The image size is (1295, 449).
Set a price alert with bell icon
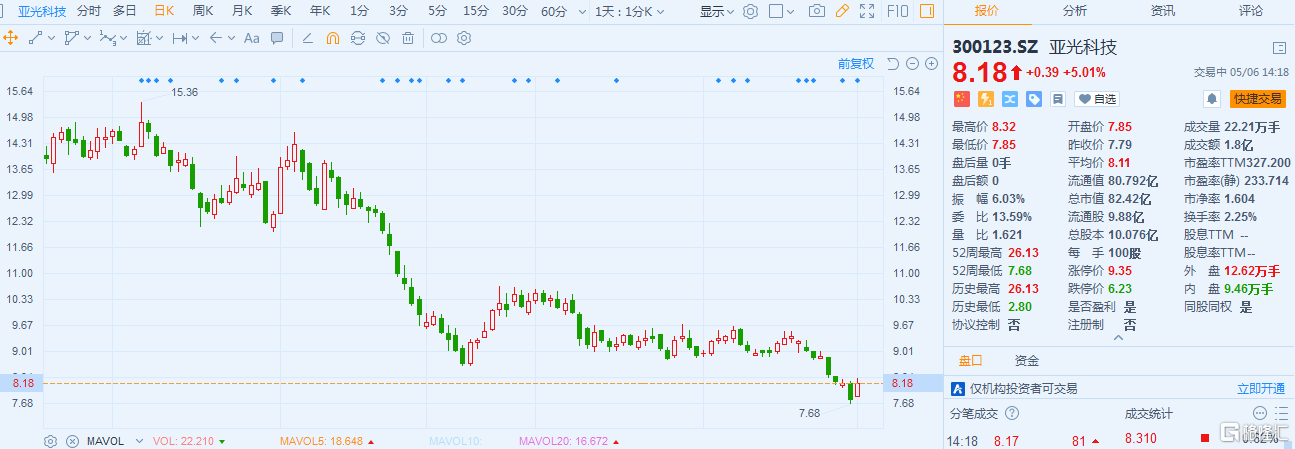pyautogui.click(x=1212, y=99)
